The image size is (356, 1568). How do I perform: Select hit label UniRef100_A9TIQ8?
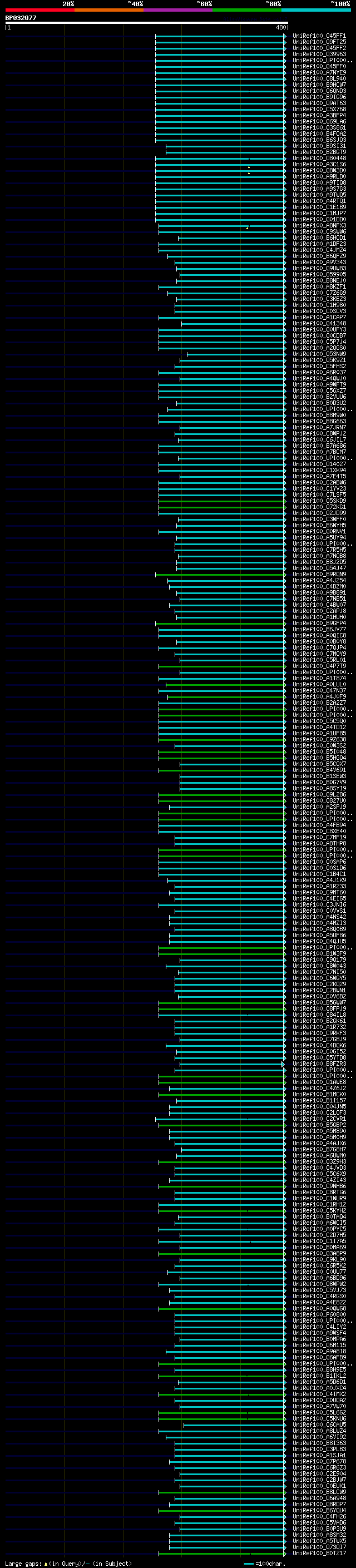(319, 182)
